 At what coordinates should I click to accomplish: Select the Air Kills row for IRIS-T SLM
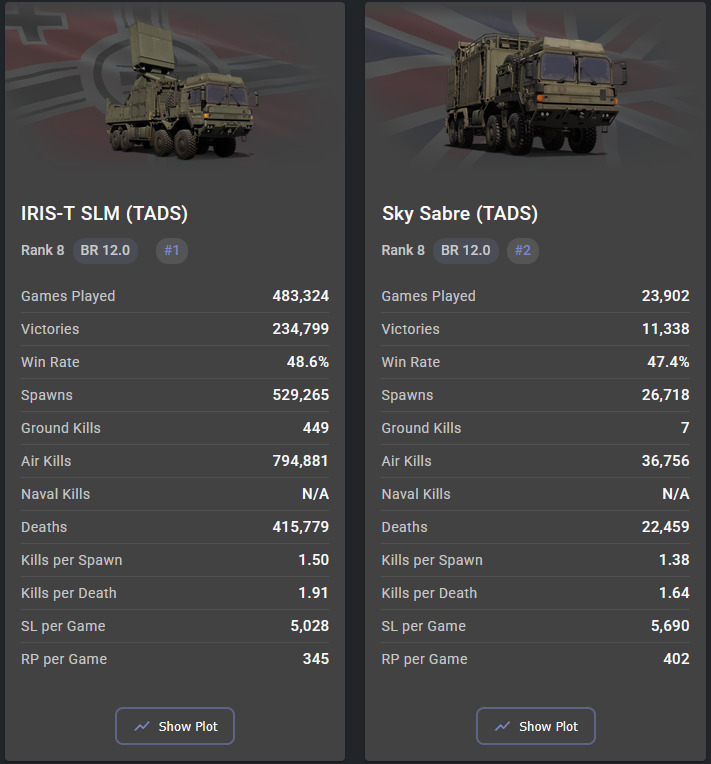175,461
